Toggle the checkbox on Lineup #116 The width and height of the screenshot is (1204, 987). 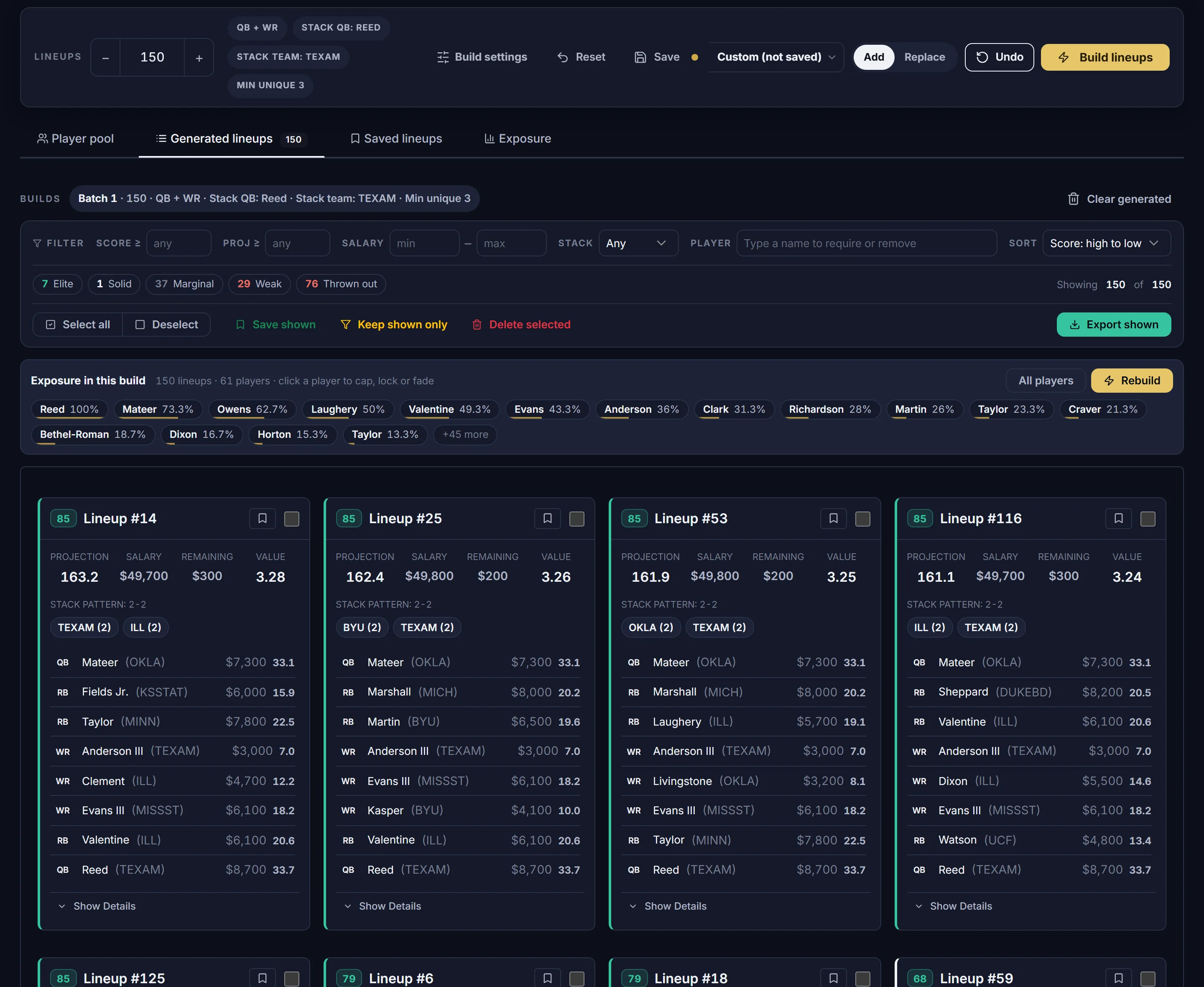click(x=1148, y=519)
